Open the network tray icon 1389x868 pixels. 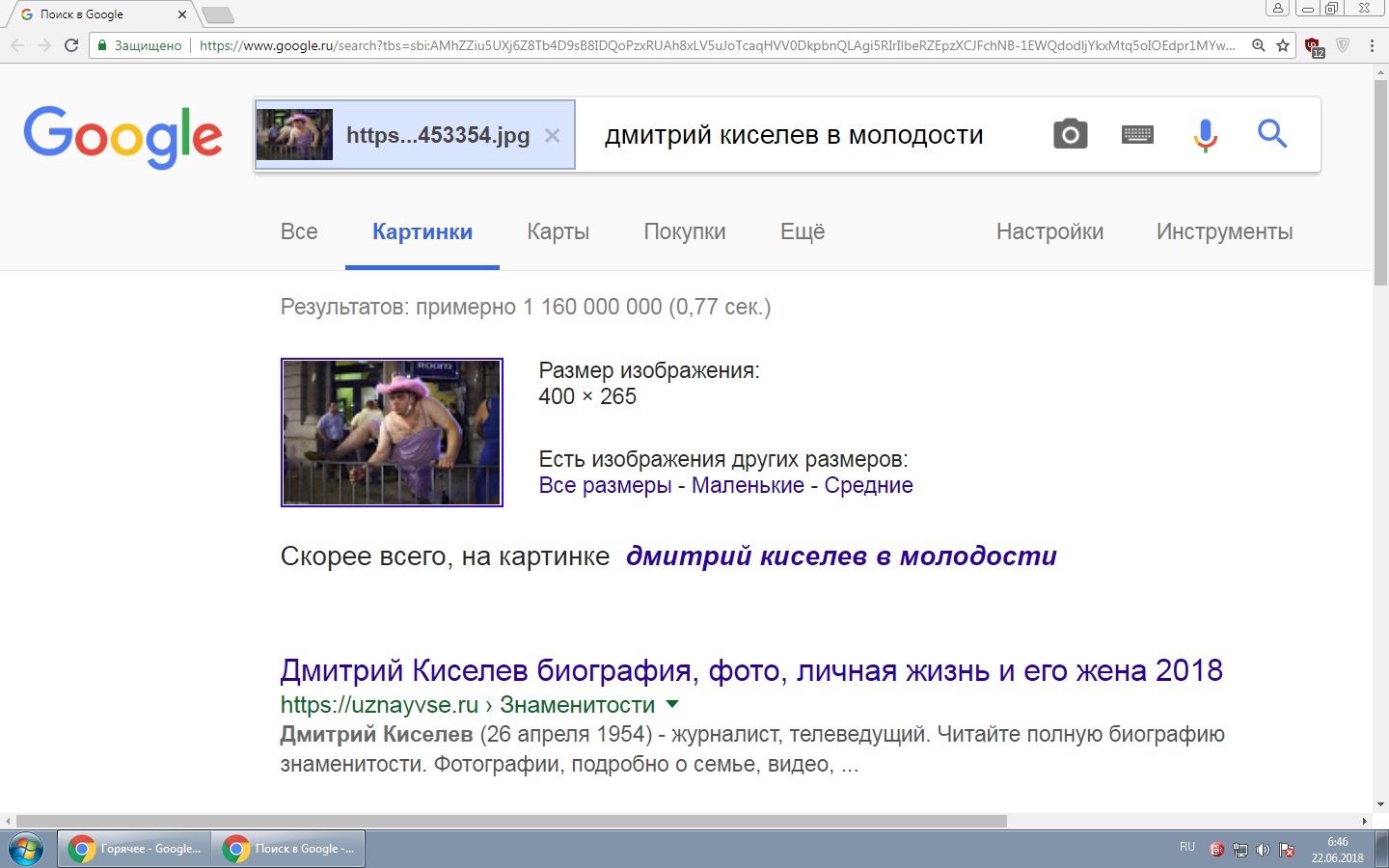click(x=1240, y=850)
